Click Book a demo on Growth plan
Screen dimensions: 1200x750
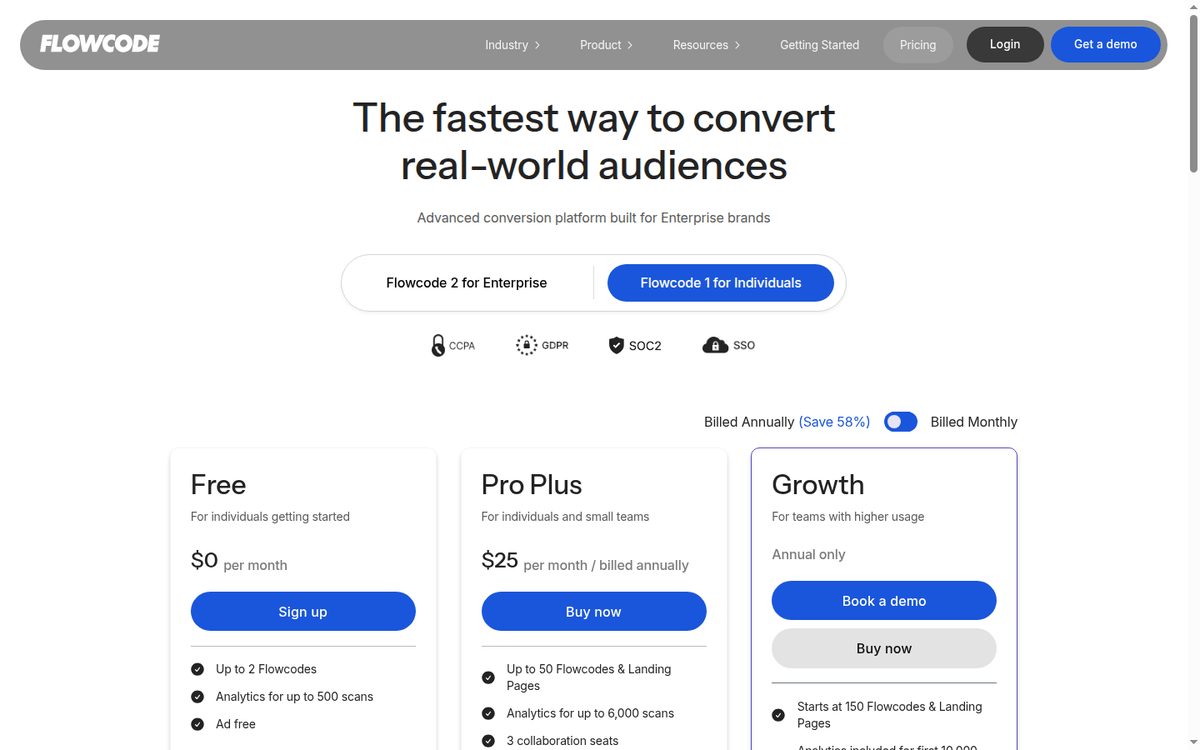(x=884, y=600)
